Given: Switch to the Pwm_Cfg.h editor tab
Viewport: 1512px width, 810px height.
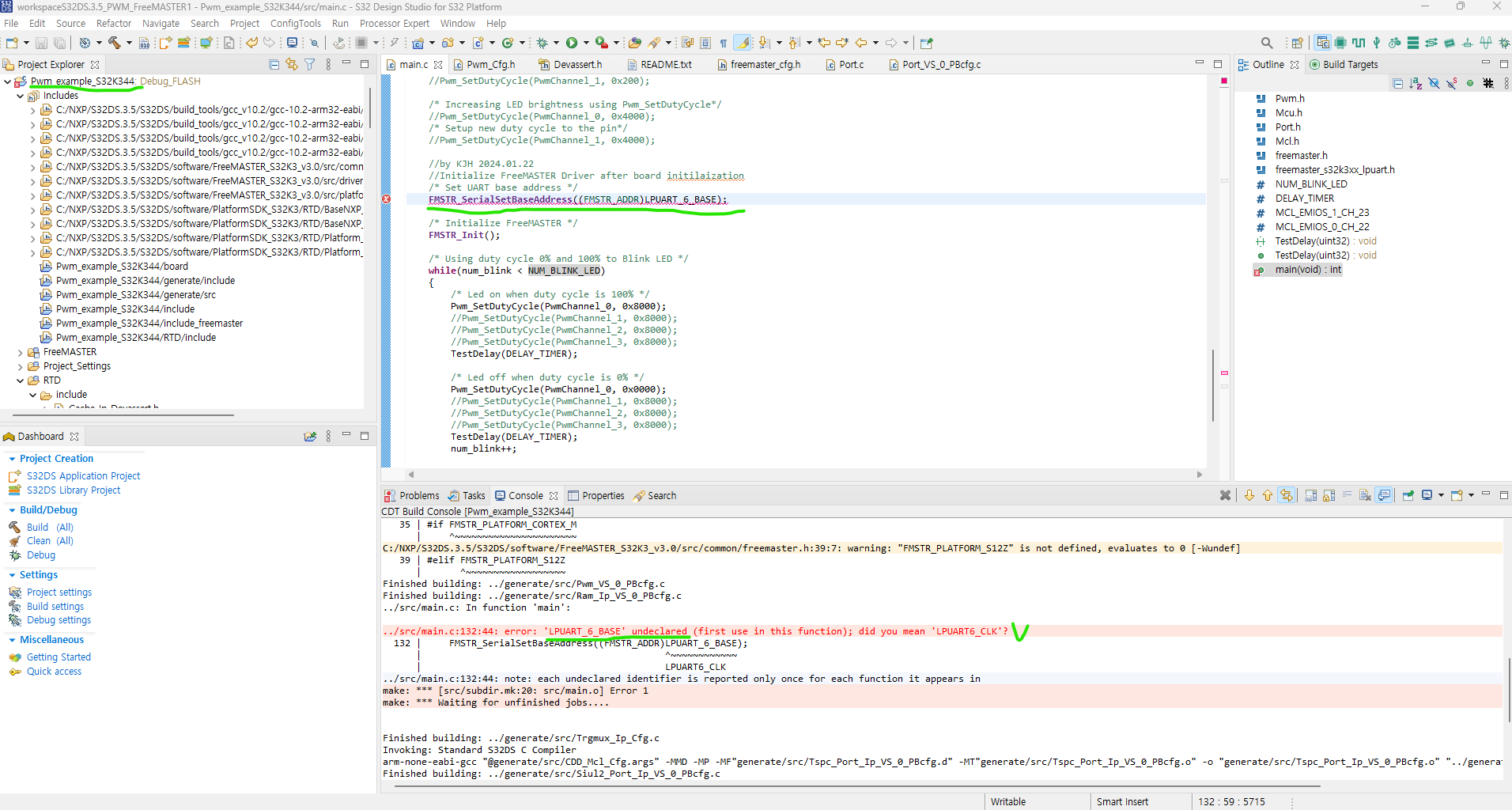Looking at the screenshot, I should pos(490,64).
